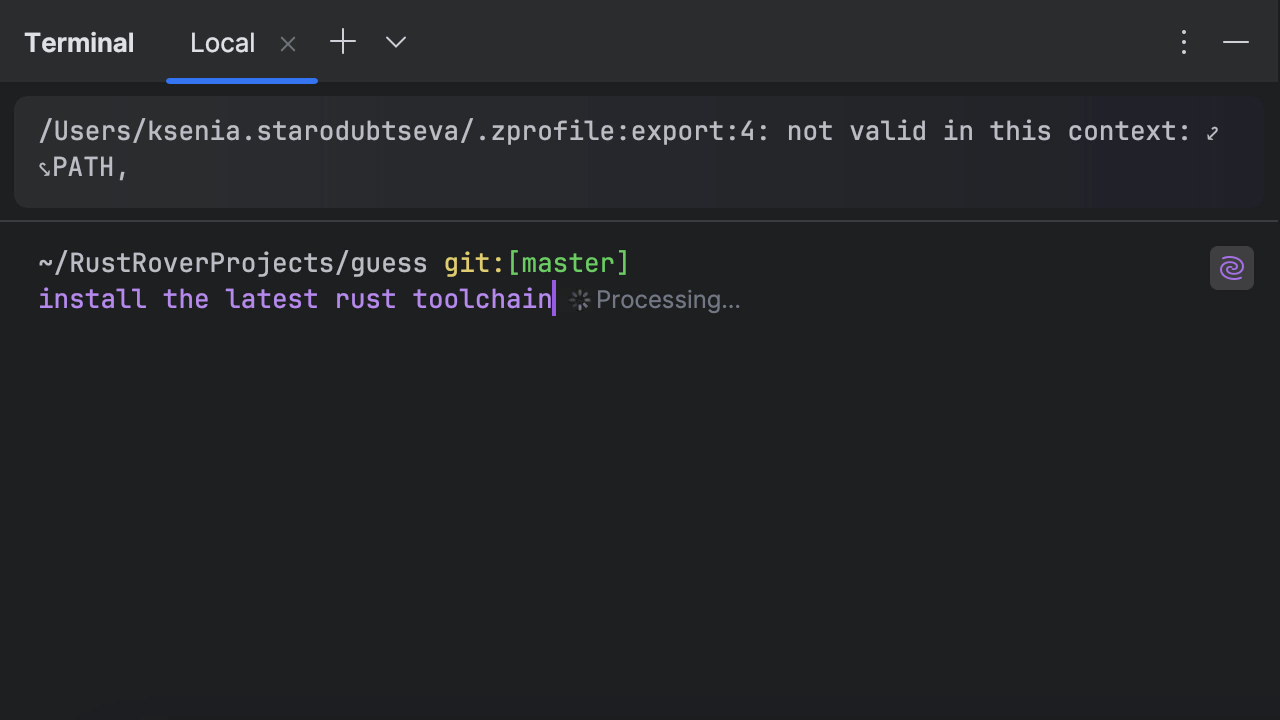This screenshot has width=1280, height=720.
Task: Open the terminal options kebab menu
Action: (1184, 42)
